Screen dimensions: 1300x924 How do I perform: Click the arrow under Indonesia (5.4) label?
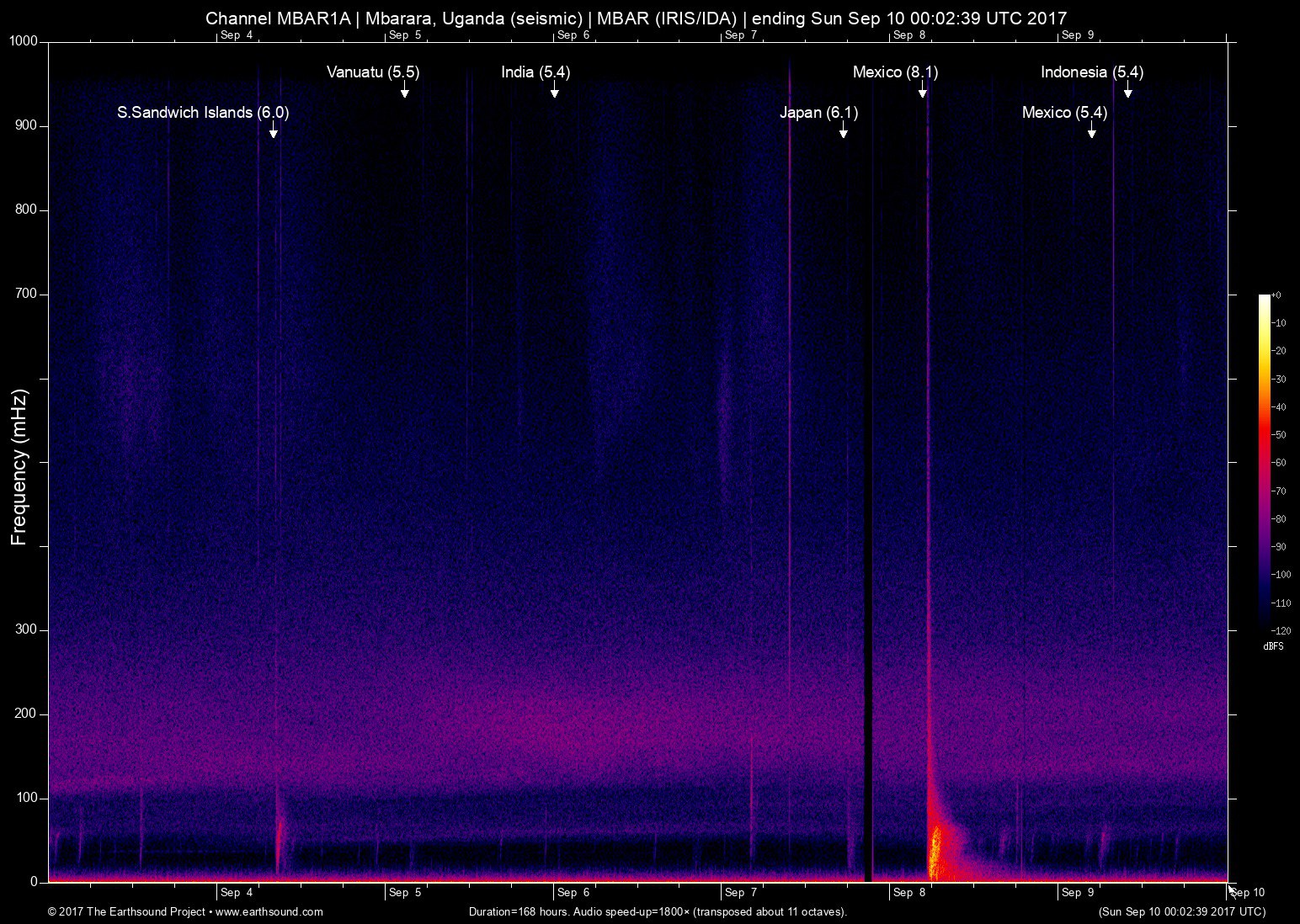pos(1127,89)
